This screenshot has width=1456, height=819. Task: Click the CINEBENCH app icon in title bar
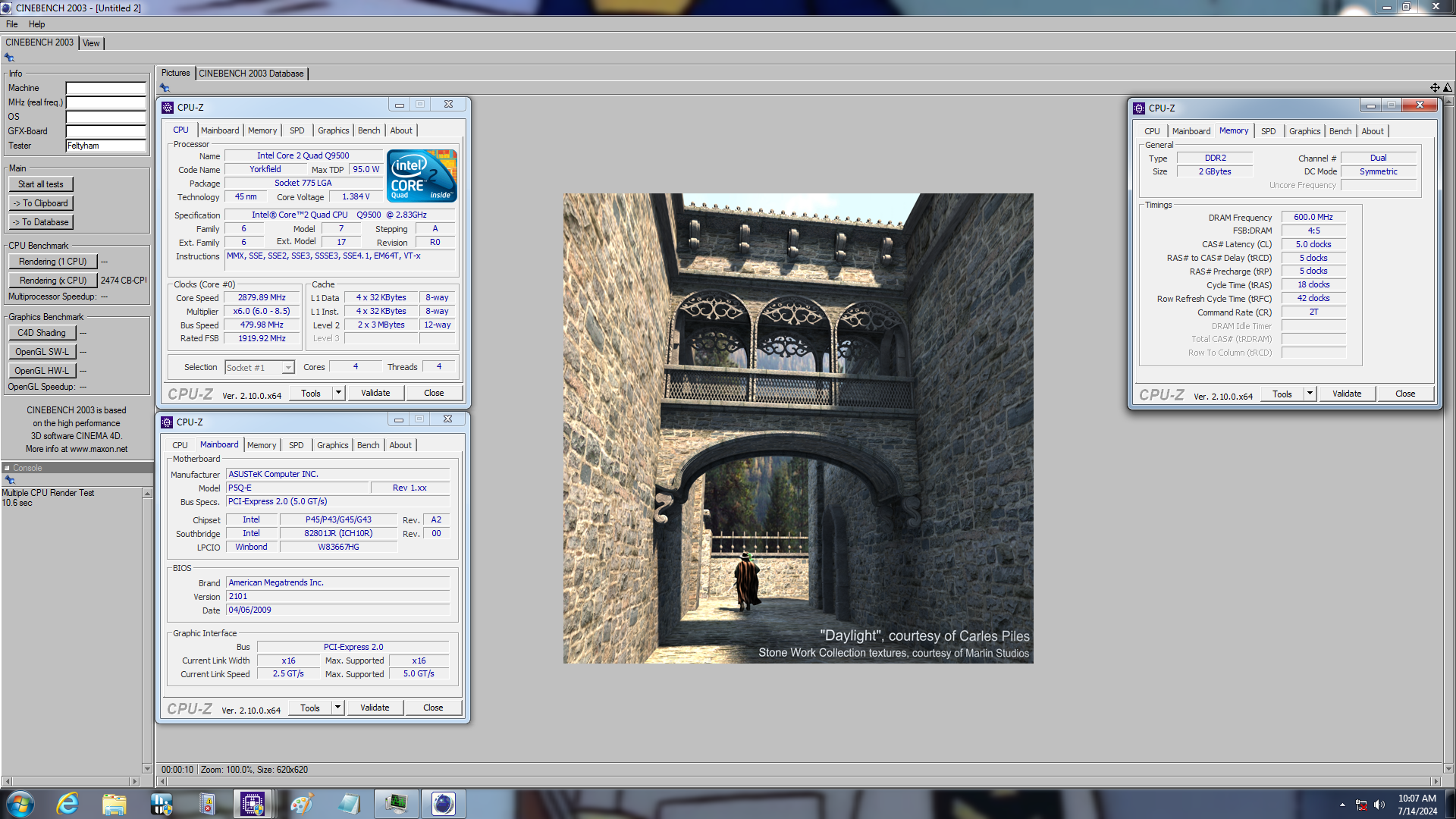[7, 8]
